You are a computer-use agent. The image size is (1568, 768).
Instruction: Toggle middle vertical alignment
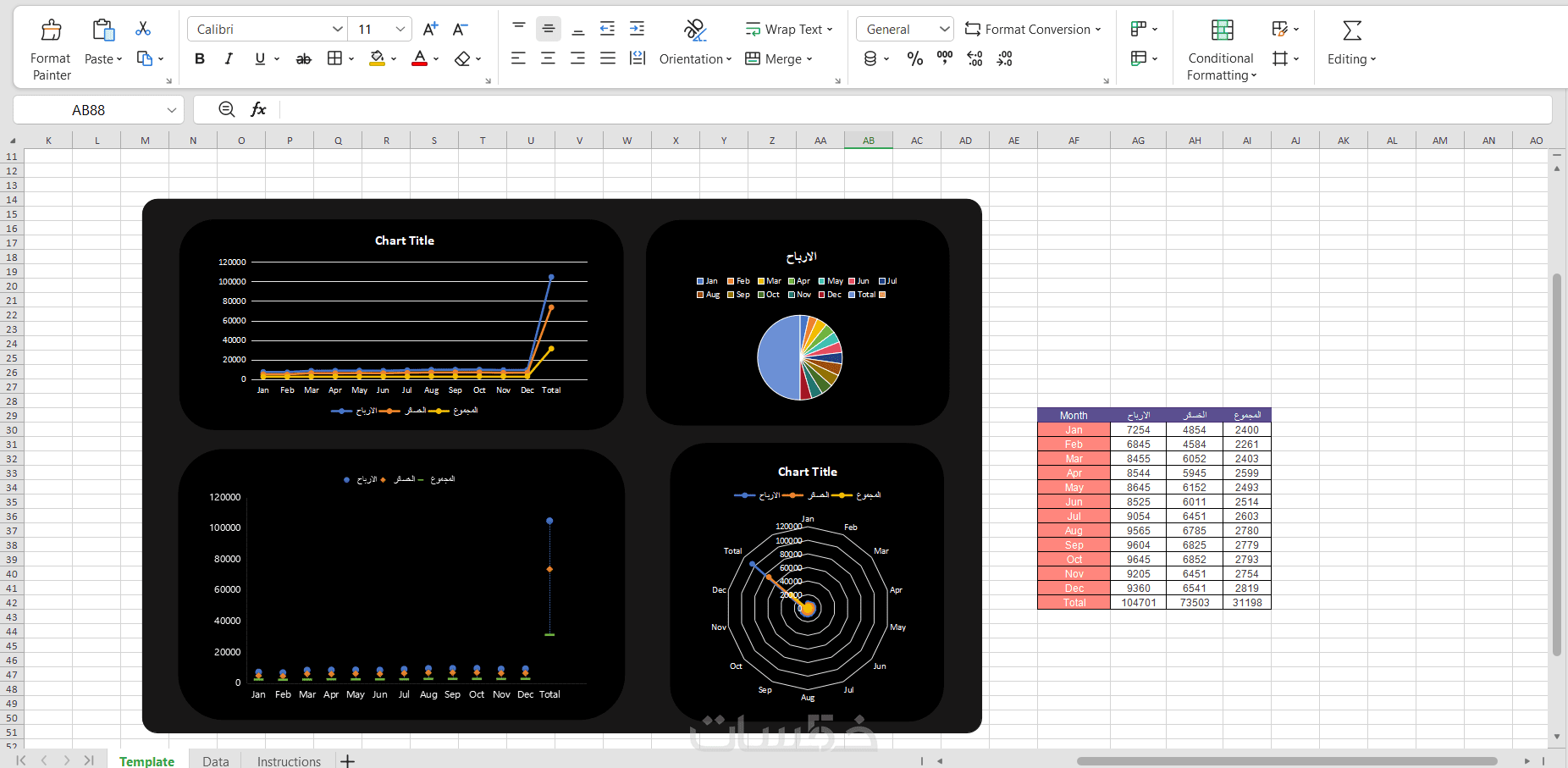pyautogui.click(x=549, y=29)
